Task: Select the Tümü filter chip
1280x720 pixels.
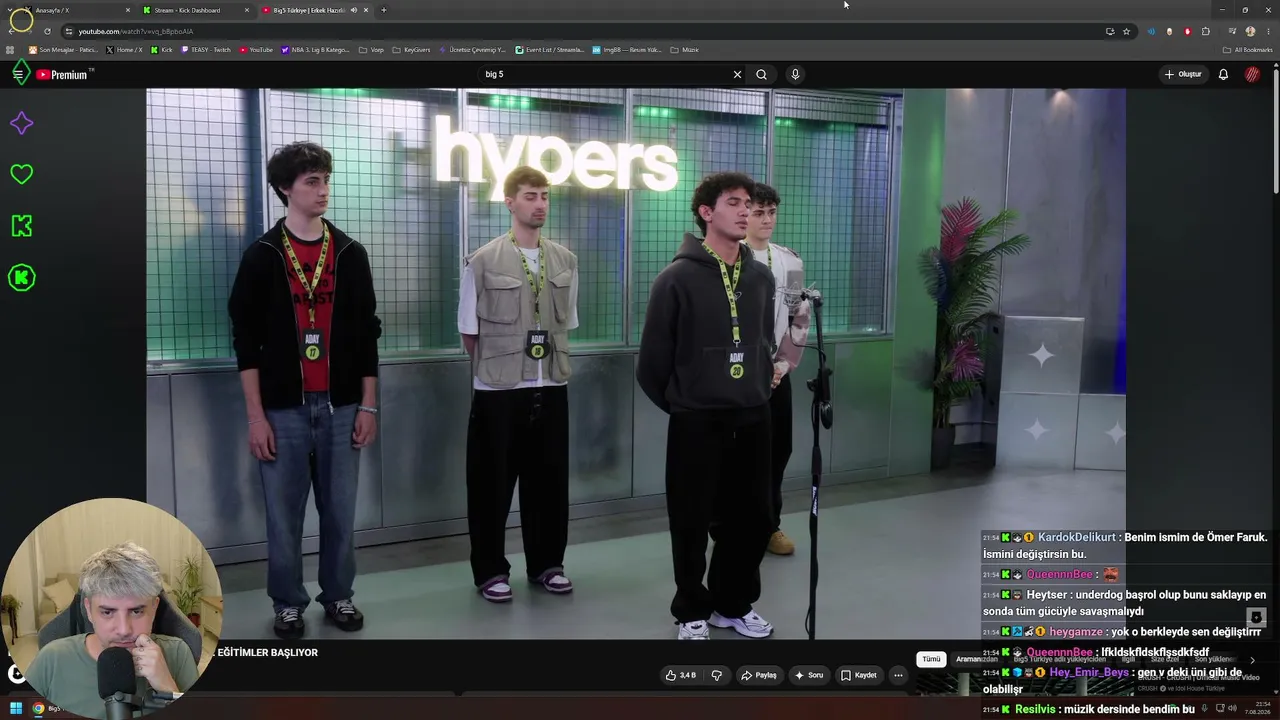Action: pyautogui.click(x=931, y=659)
